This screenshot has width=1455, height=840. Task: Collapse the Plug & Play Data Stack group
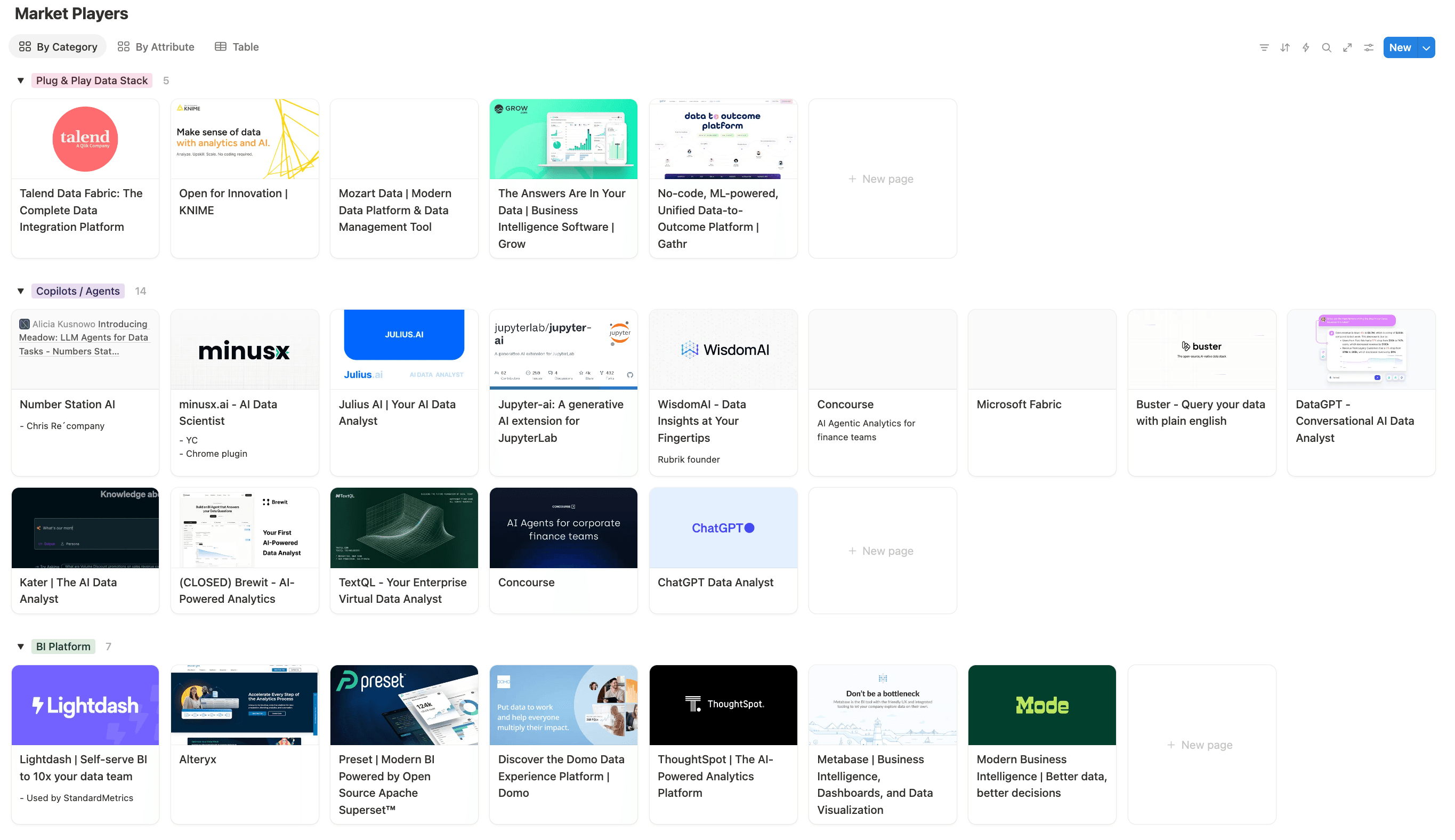click(x=21, y=81)
